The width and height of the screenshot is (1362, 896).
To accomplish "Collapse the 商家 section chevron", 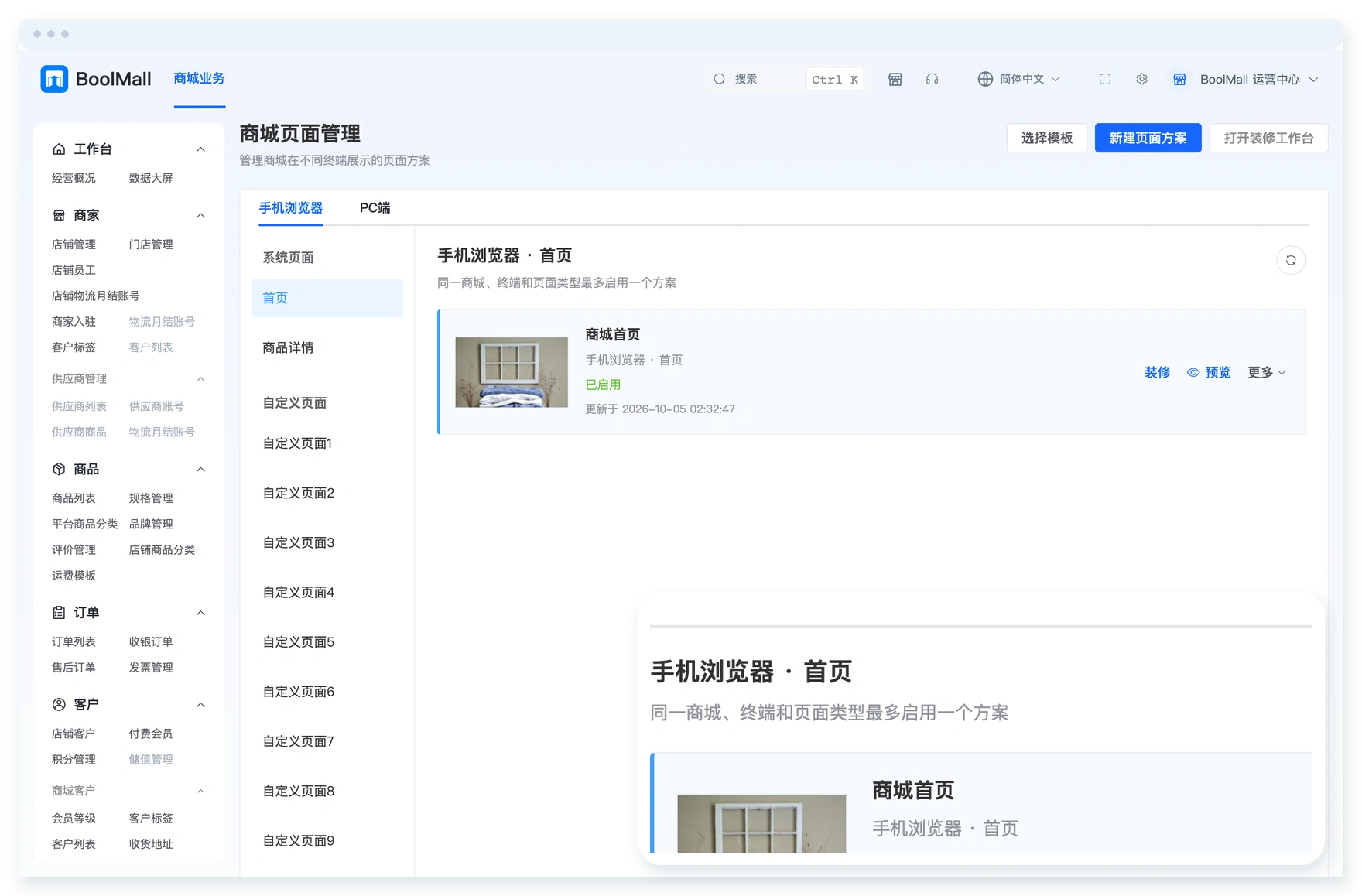I will pos(200,216).
